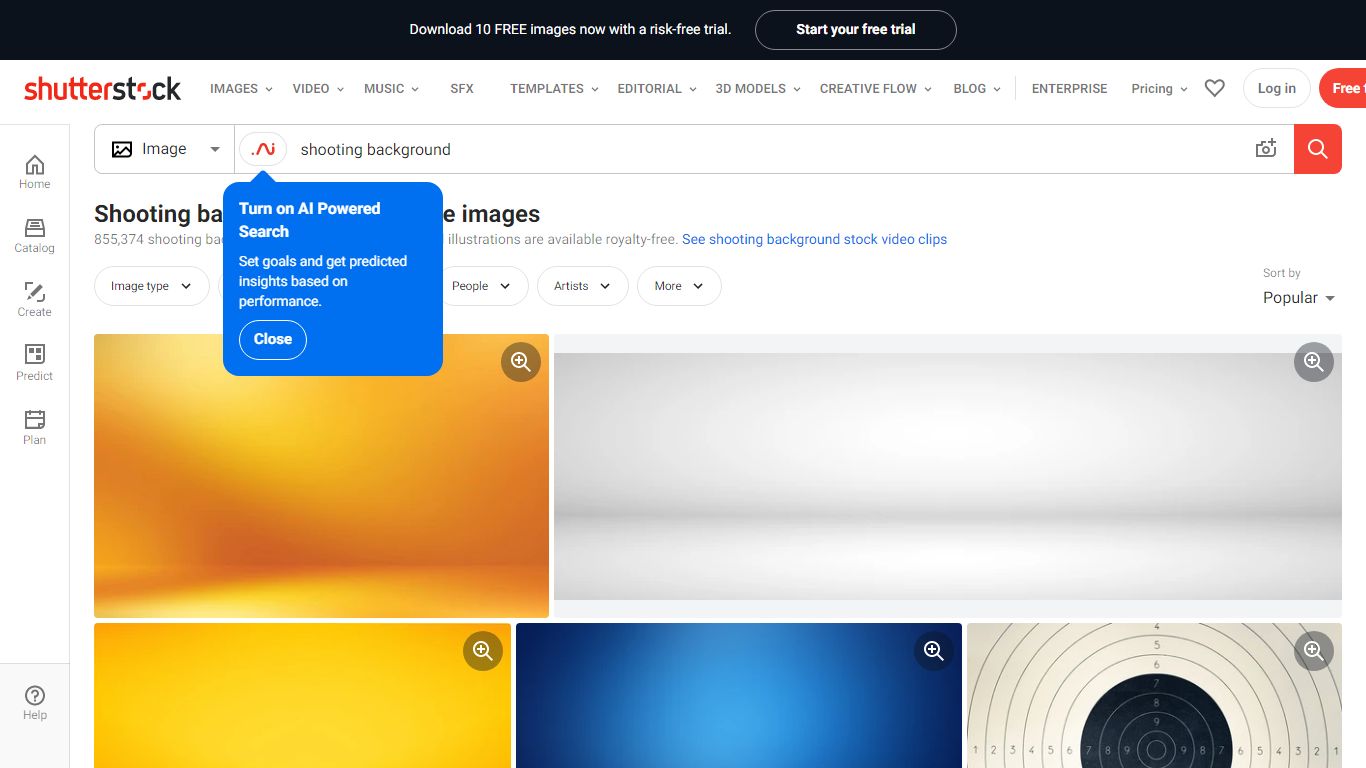Open the favorites heart icon
Viewport: 1366px width, 768px height.
[x=1214, y=88]
